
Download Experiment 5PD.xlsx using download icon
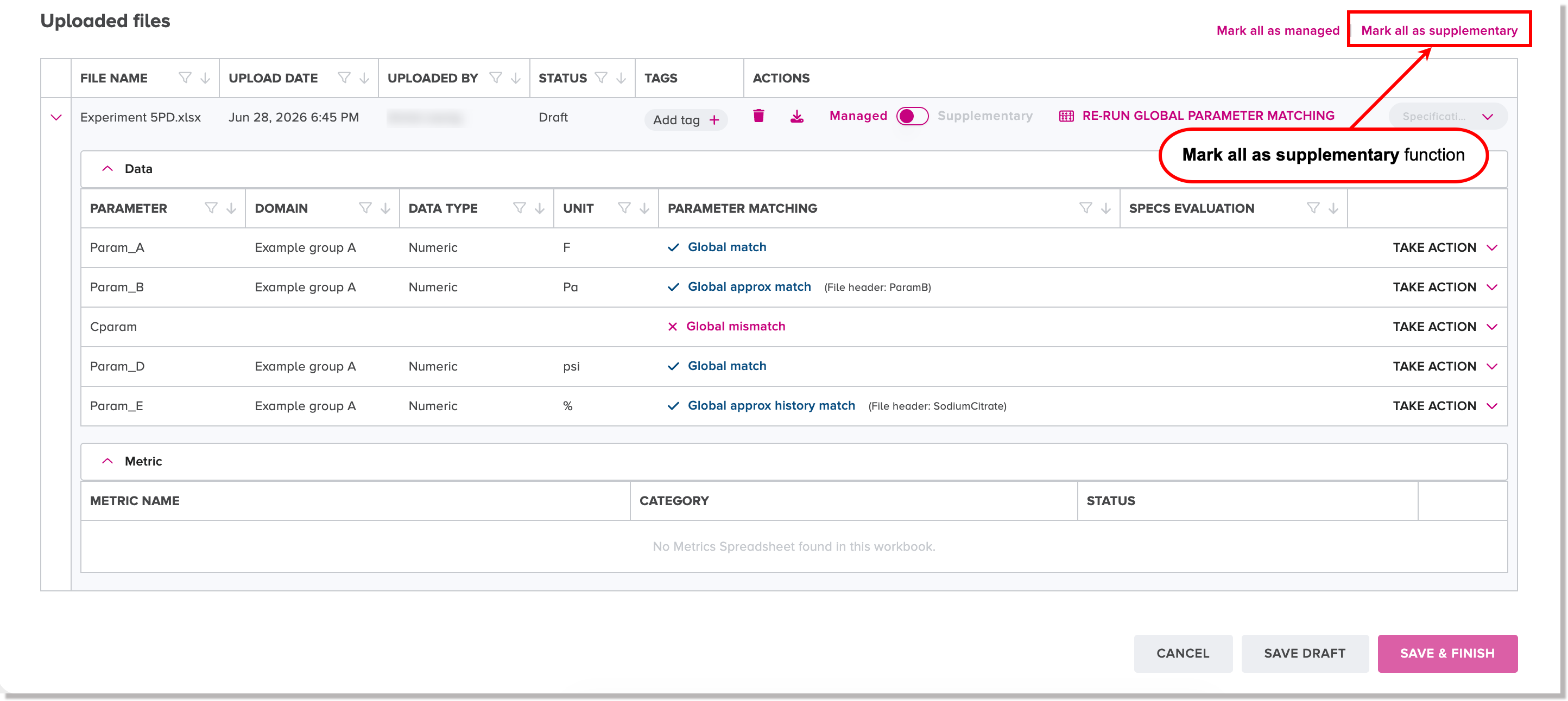click(x=797, y=116)
